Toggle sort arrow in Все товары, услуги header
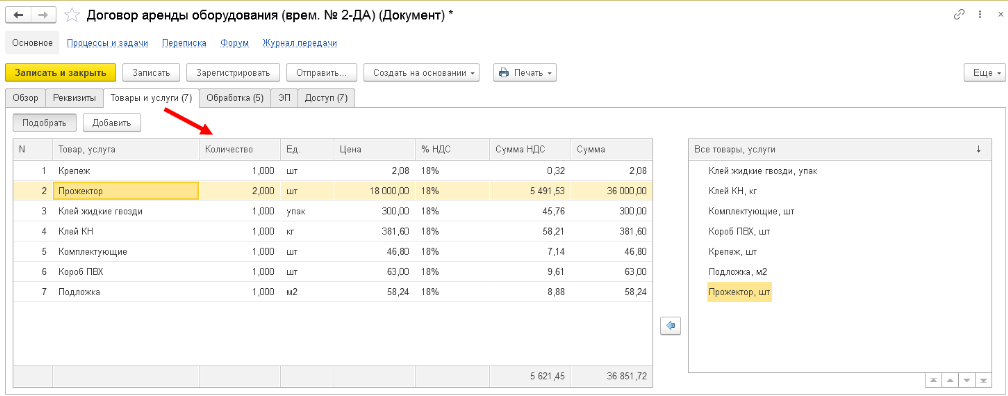 coord(978,149)
